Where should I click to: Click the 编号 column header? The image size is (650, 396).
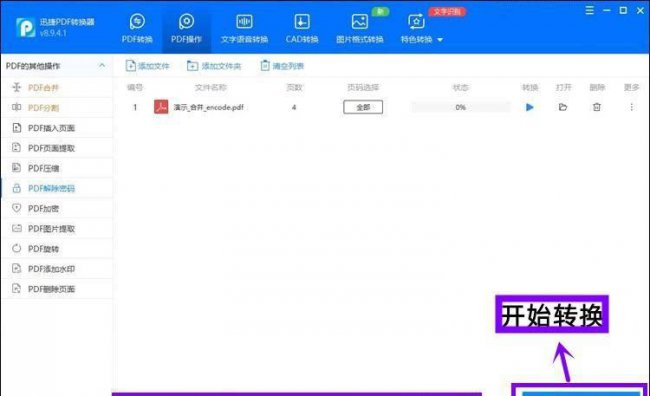tap(135, 87)
